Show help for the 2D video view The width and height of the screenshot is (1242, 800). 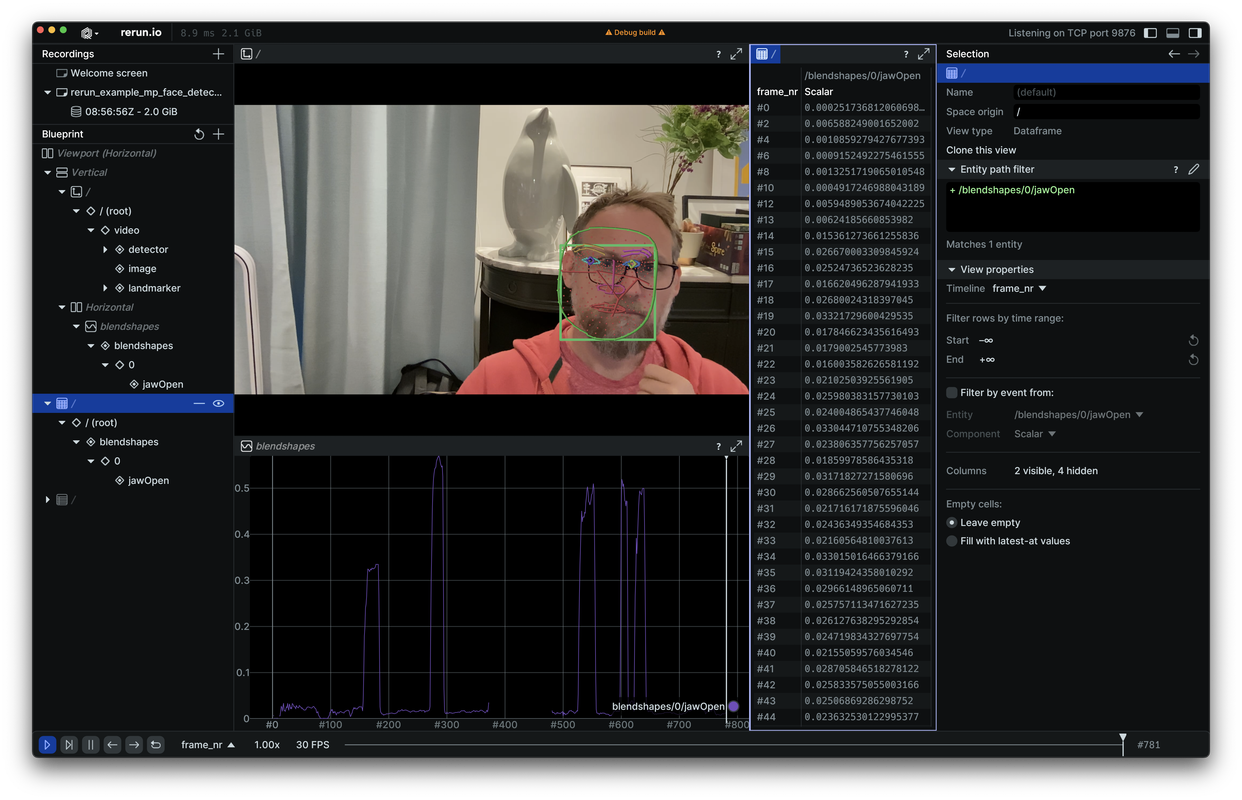718,54
